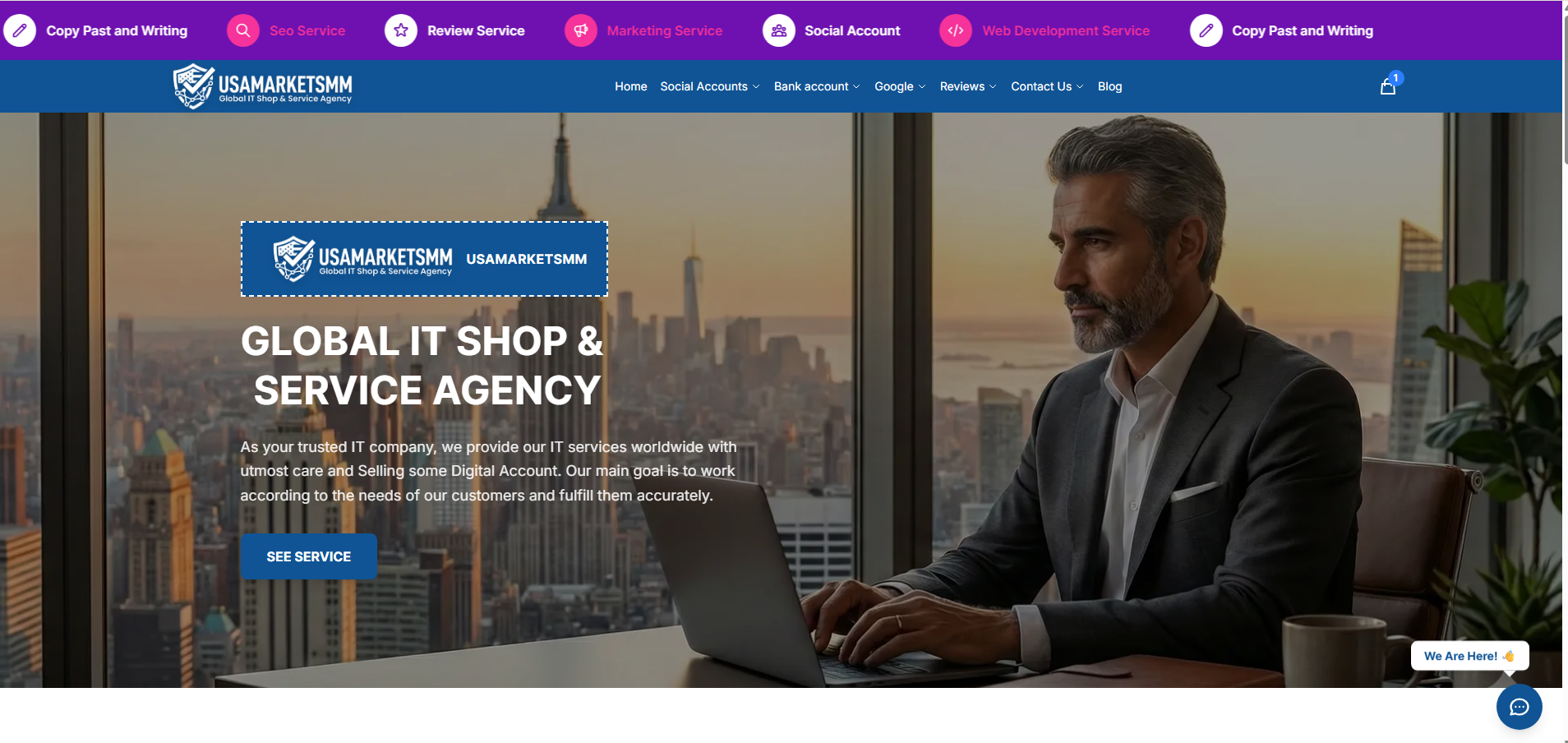Viewport: 1568px width, 743px height.
Task: Open the shopping cart bag icon
Action: (x=1388, y=86)
